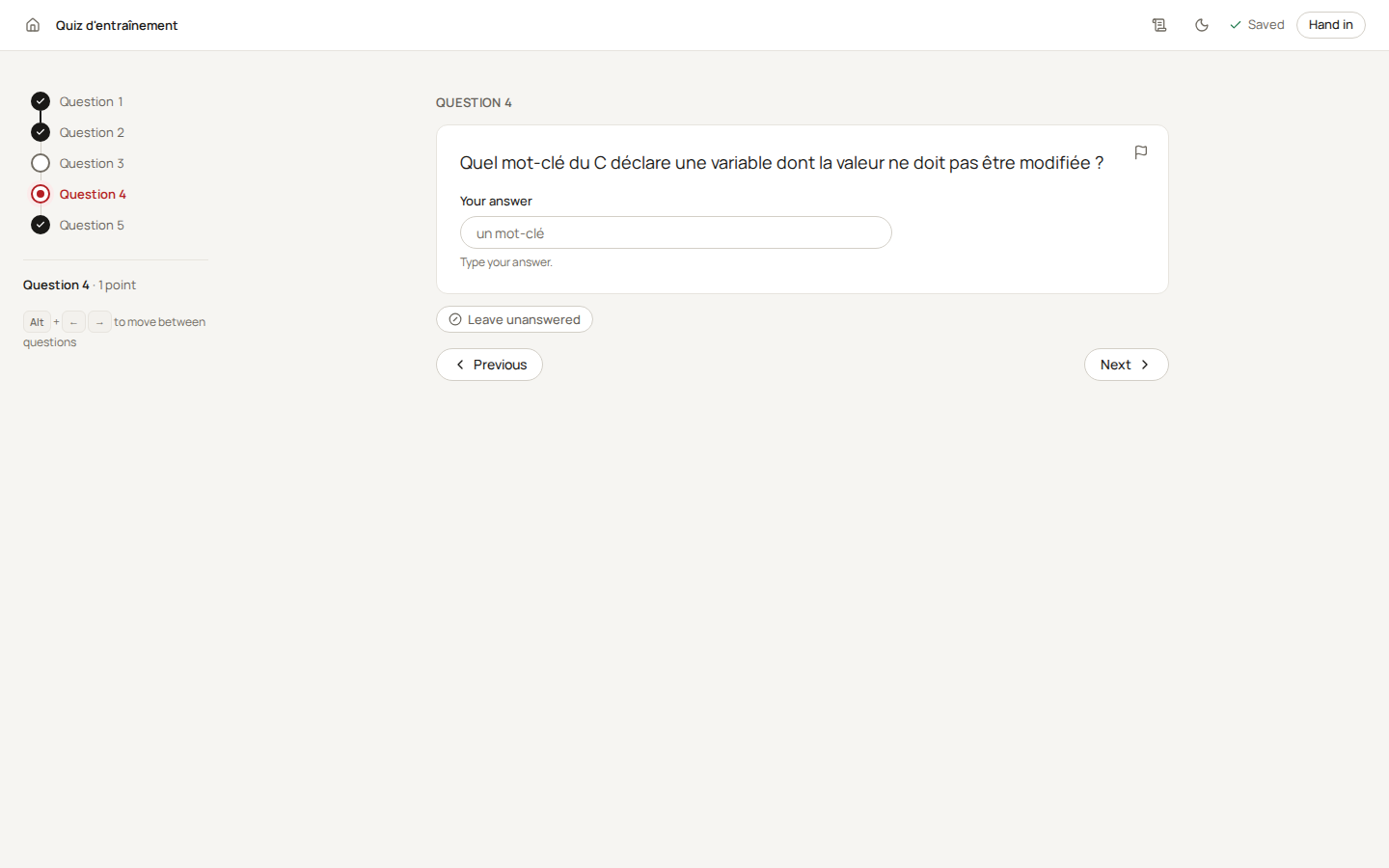The width and height of the screenshot is (1389, 868).
Task: Click the Saved status indicator
Action: (1257, 25)
